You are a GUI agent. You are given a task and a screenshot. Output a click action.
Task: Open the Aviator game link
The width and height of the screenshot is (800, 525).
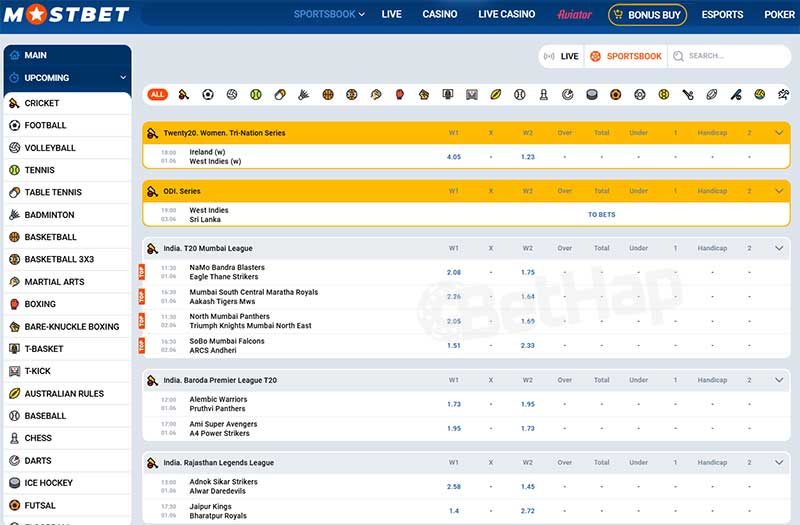click(574, 14)
